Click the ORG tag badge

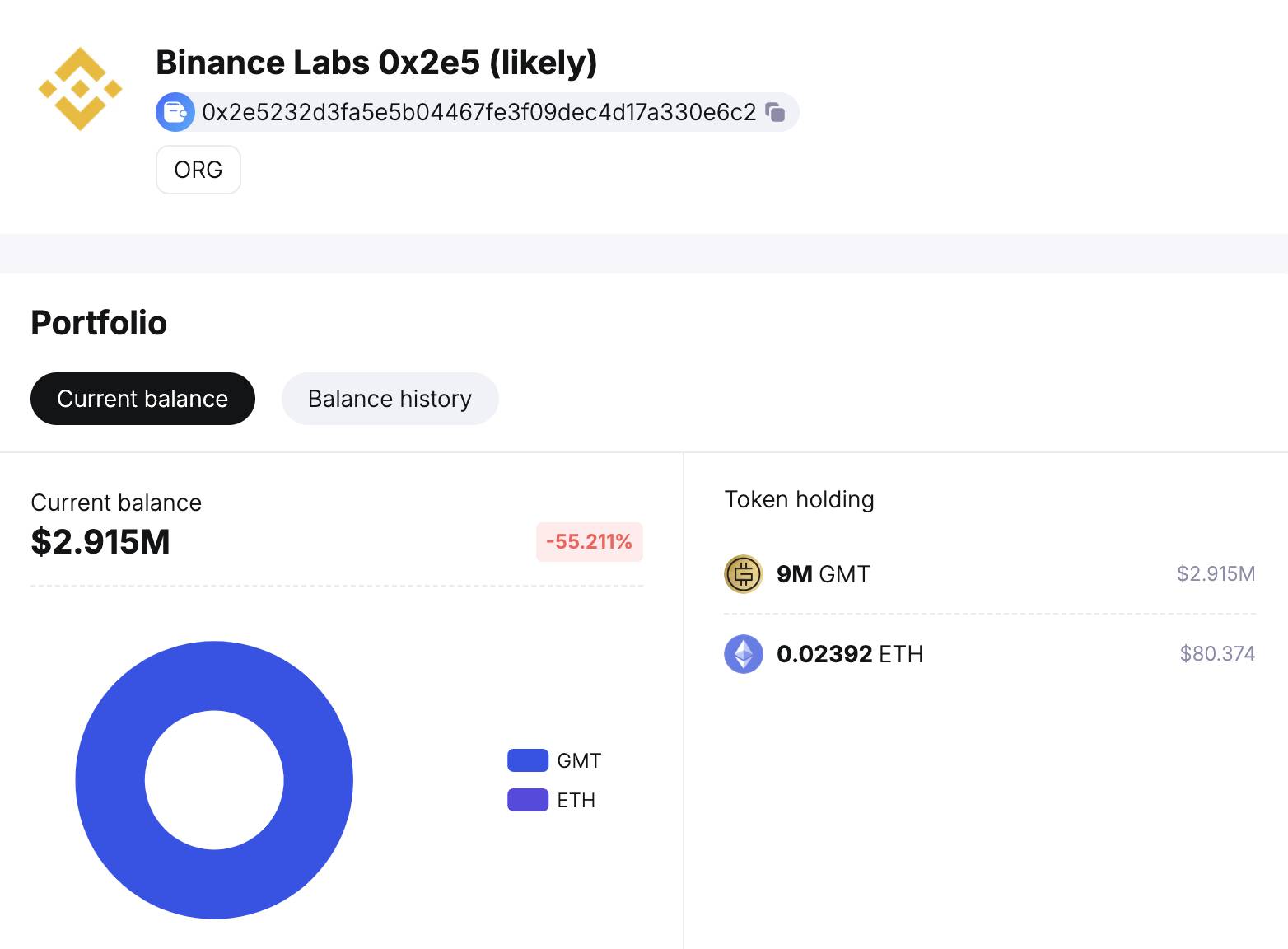pos(198,170)
